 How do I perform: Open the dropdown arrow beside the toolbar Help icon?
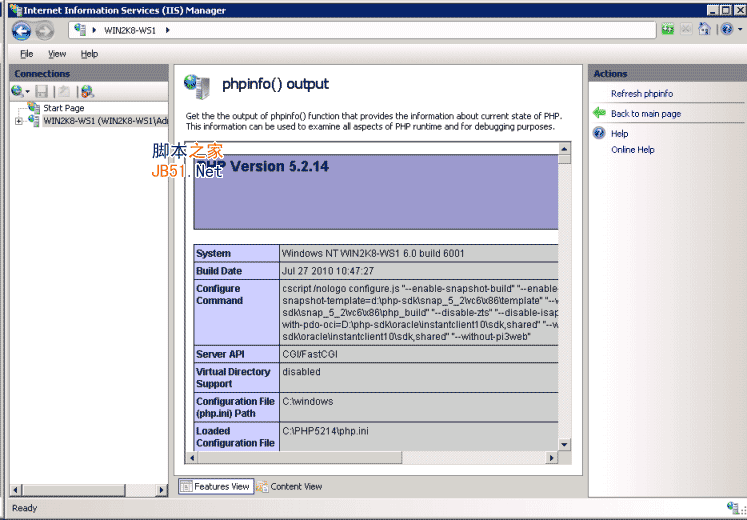(740, 30)
